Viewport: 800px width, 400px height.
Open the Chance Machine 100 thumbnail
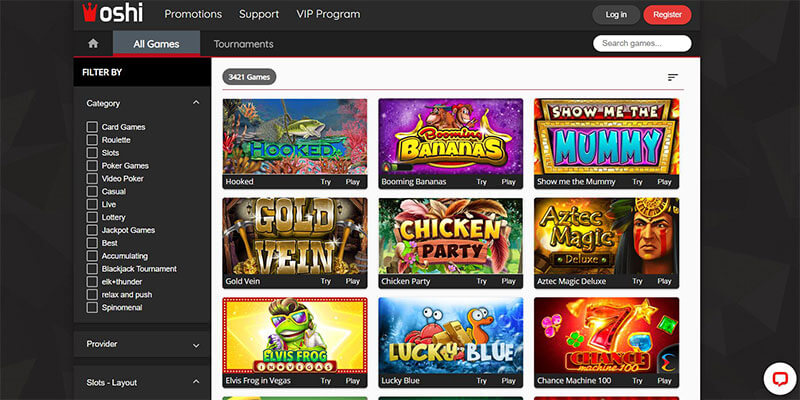tap(607, 335)
